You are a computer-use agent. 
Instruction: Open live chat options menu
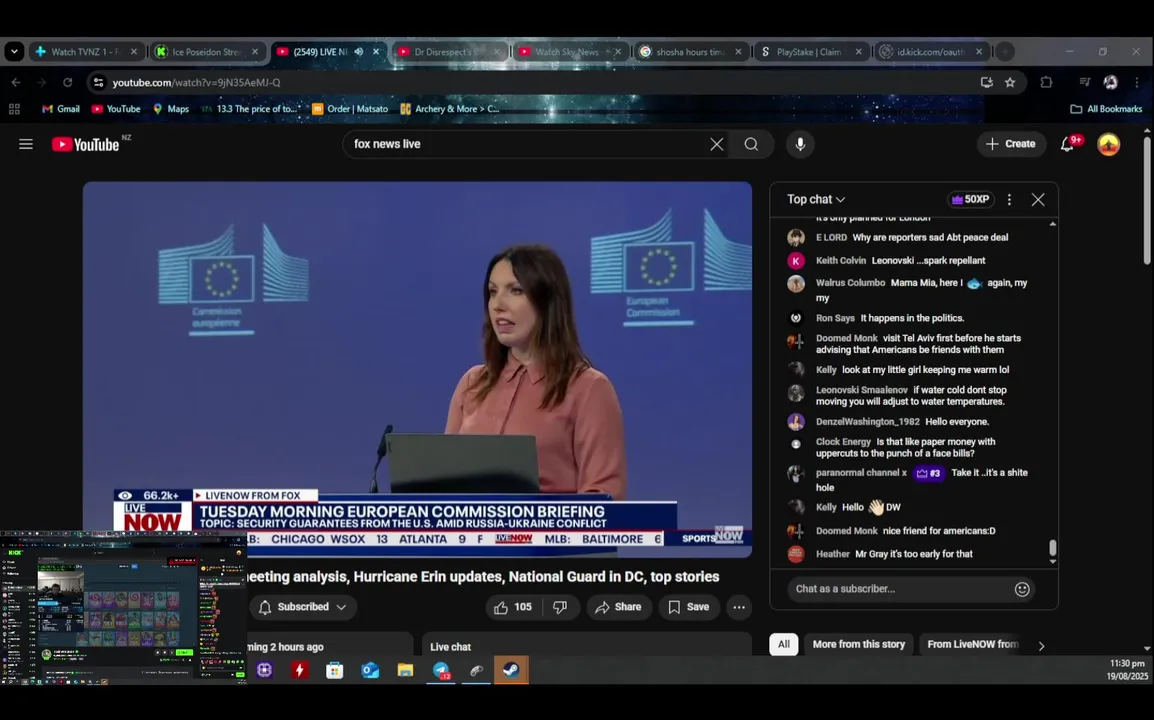coord(1009,200)
